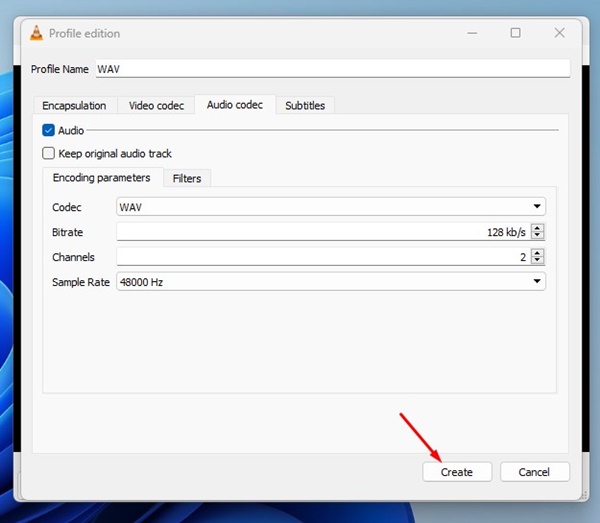The image size is (600, 523).
Task: Switch to the Filters sub-tab
Action: [187, 179]
